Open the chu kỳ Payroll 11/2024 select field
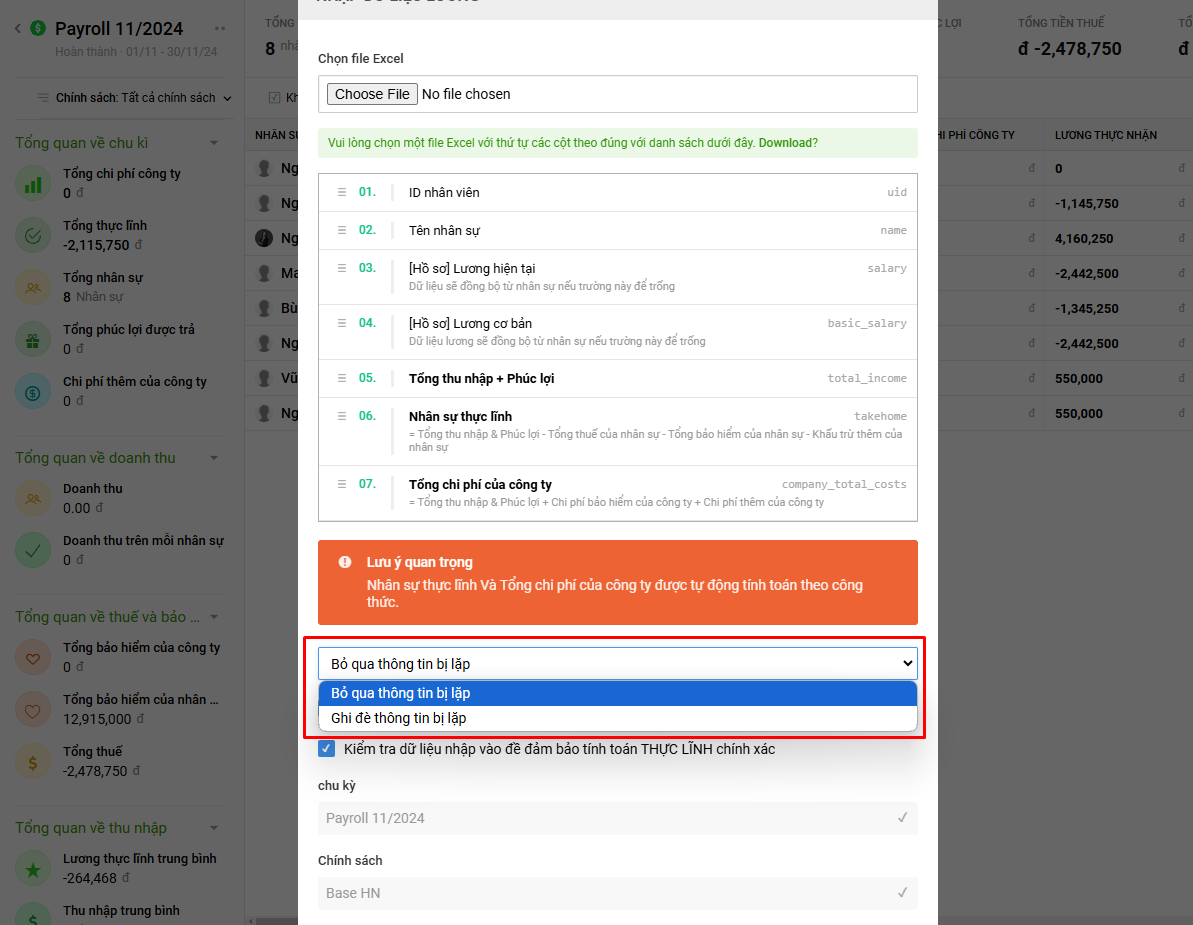Viewport: 1193px width, 925px height. (617, 818)
